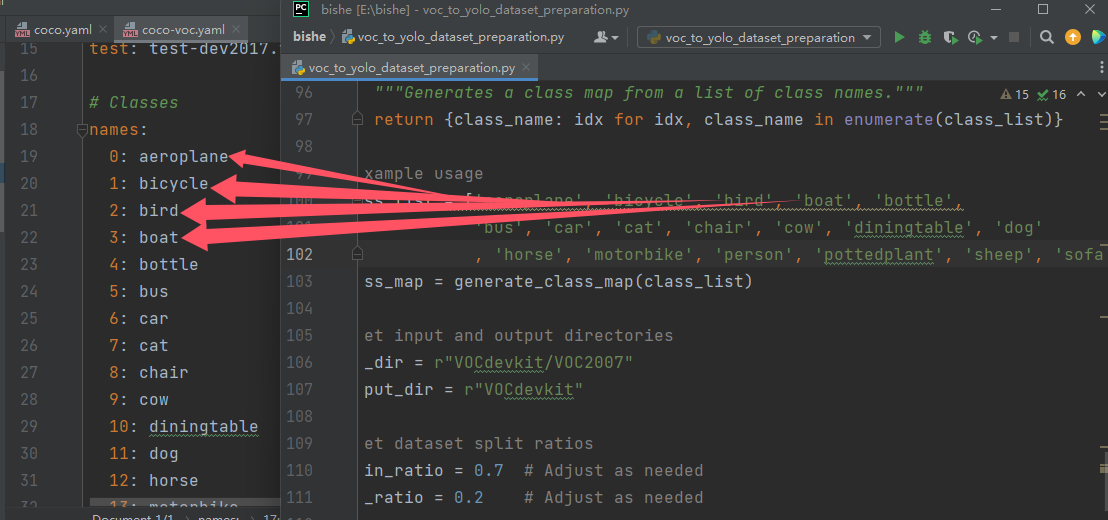This screenshot has height=520, width=1108.
Task: Open Search Everywhere magnifier icon
Action: click(x=1046, y=37)
